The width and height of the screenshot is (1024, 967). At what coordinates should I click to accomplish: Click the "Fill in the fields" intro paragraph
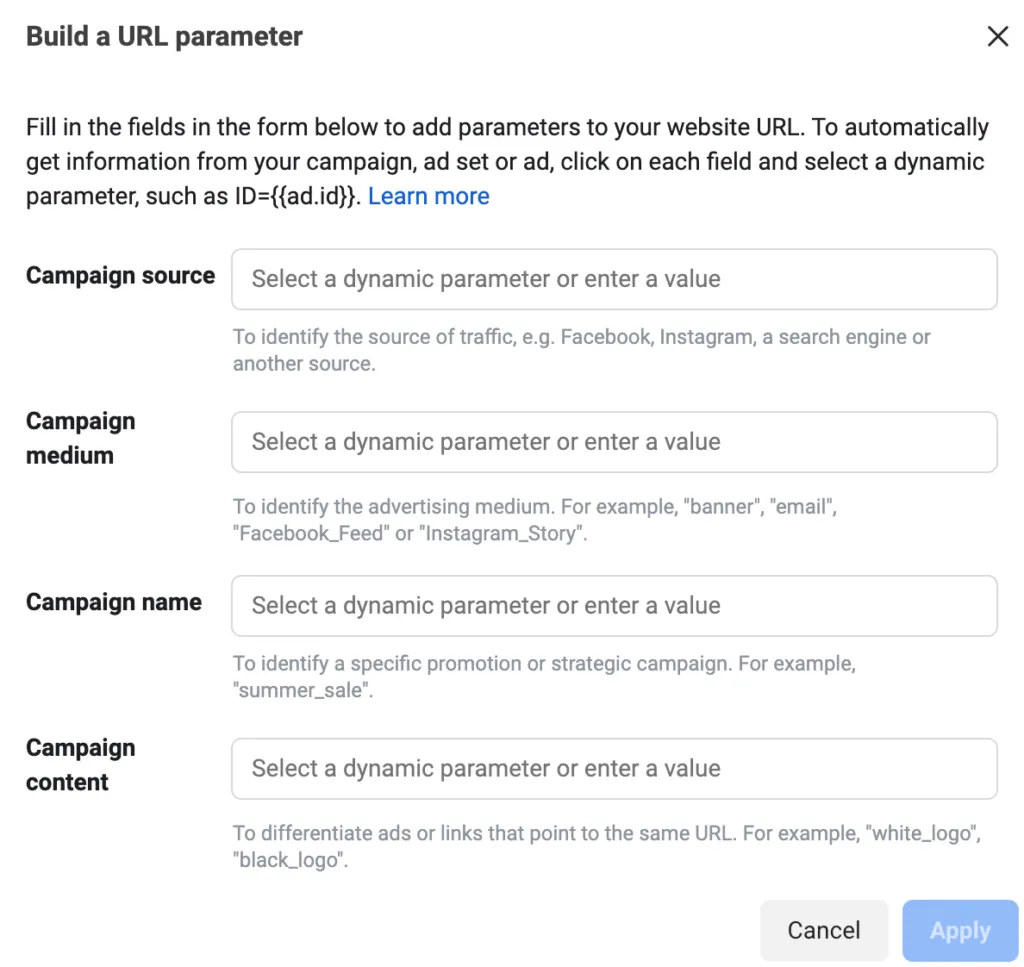[x=507, y=161]
